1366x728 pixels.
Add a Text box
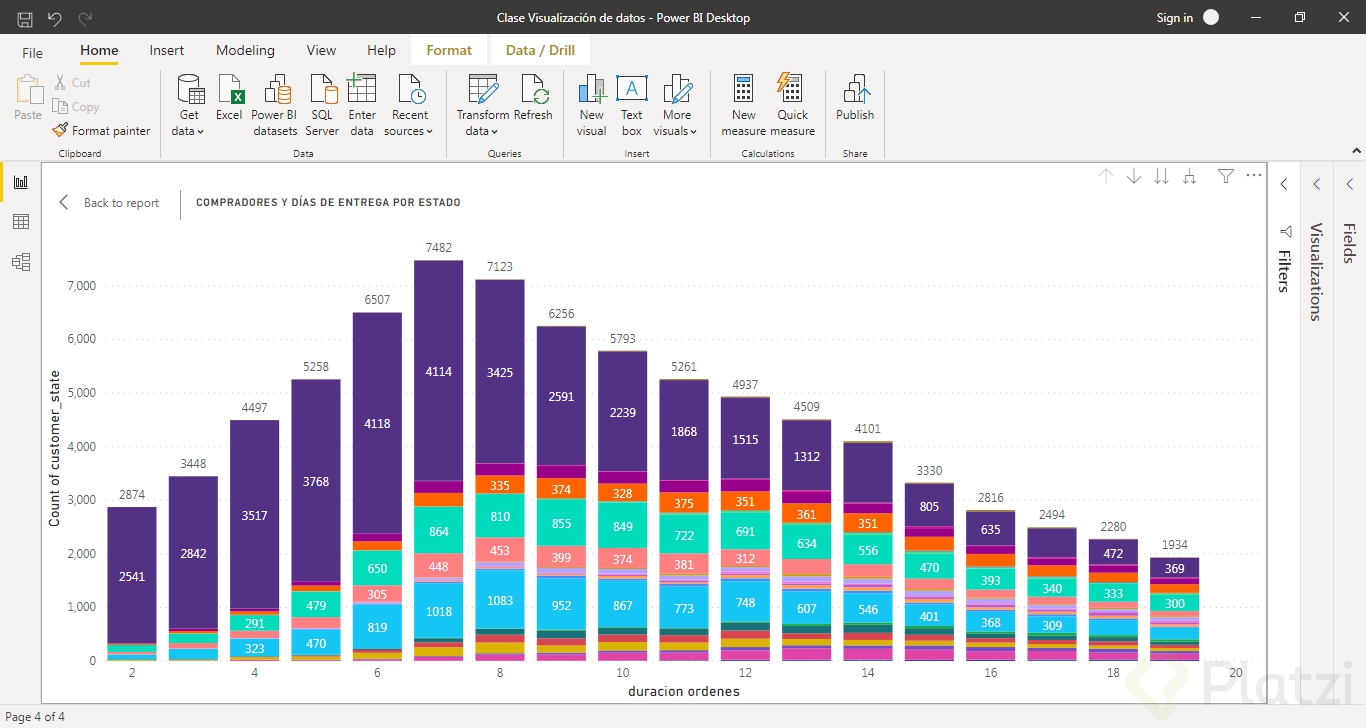pyautogui.click(x=631, y=90)
